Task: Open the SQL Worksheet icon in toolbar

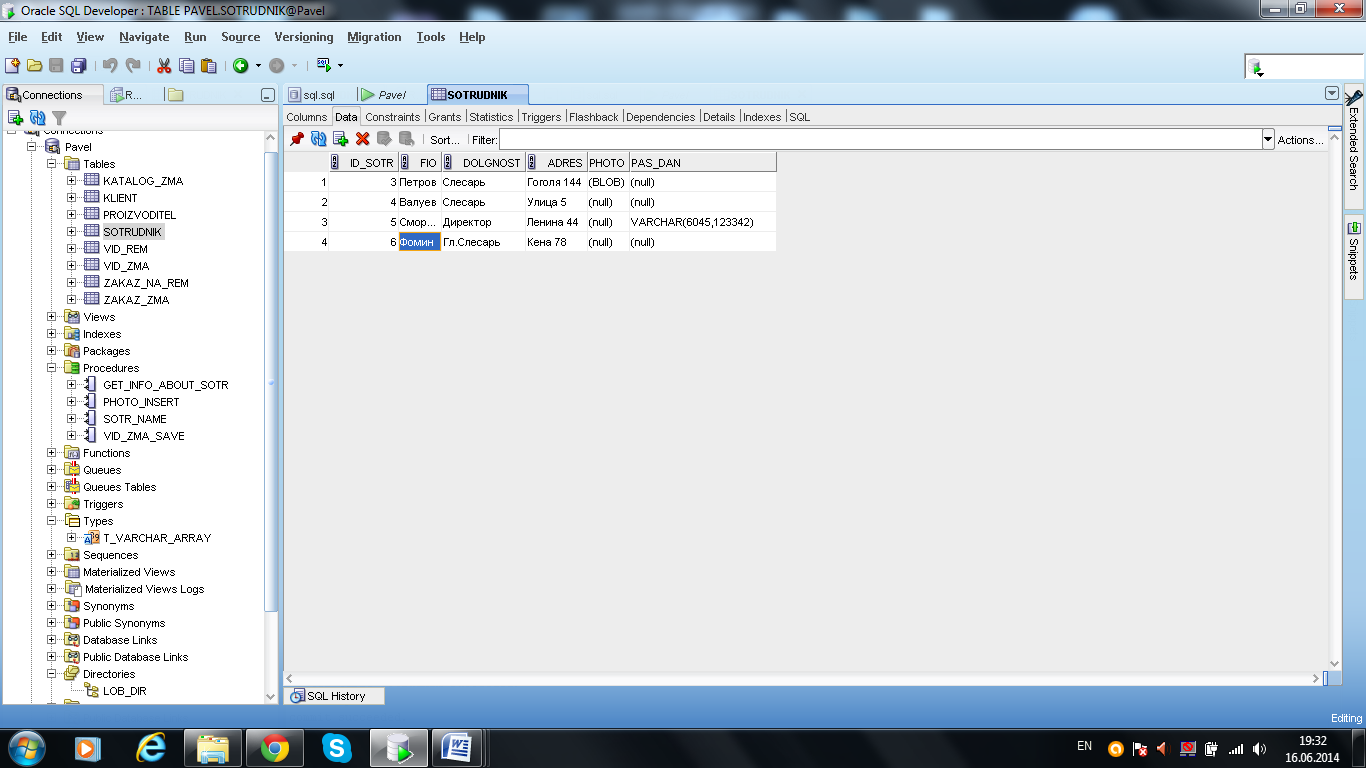Action: pyautogui.click(x=323, y=65)
